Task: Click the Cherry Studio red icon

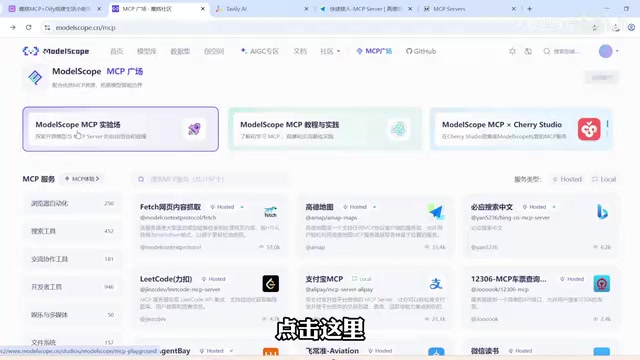Action: click(589, 129)
